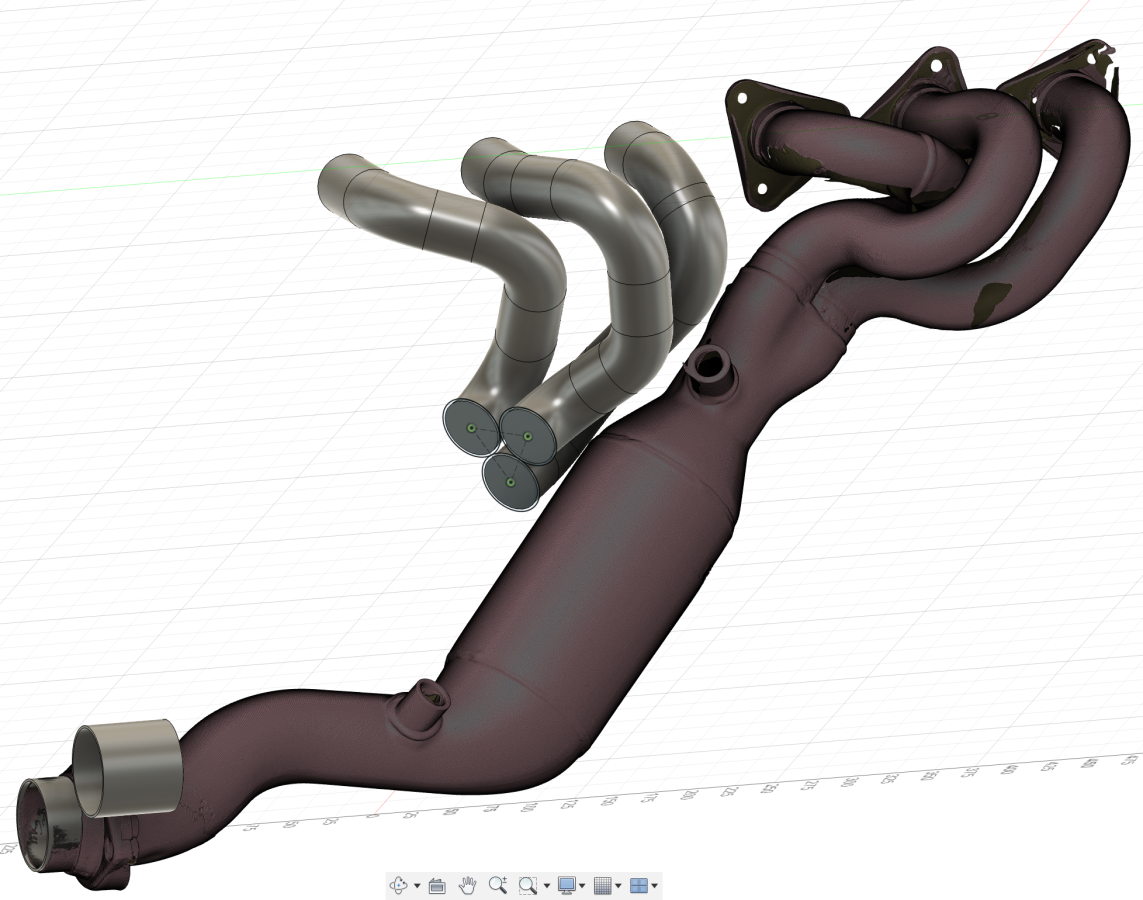Open Display Settings monitor icon
Screen dimensions: 1143x900
point(567,885)
